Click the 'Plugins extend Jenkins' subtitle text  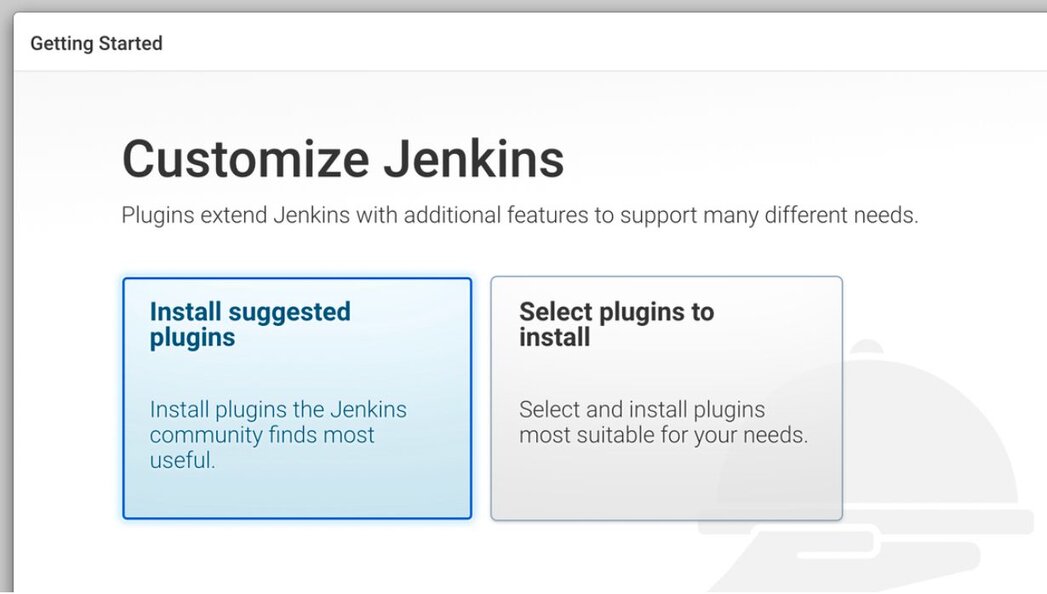click(x=519, y=216)
